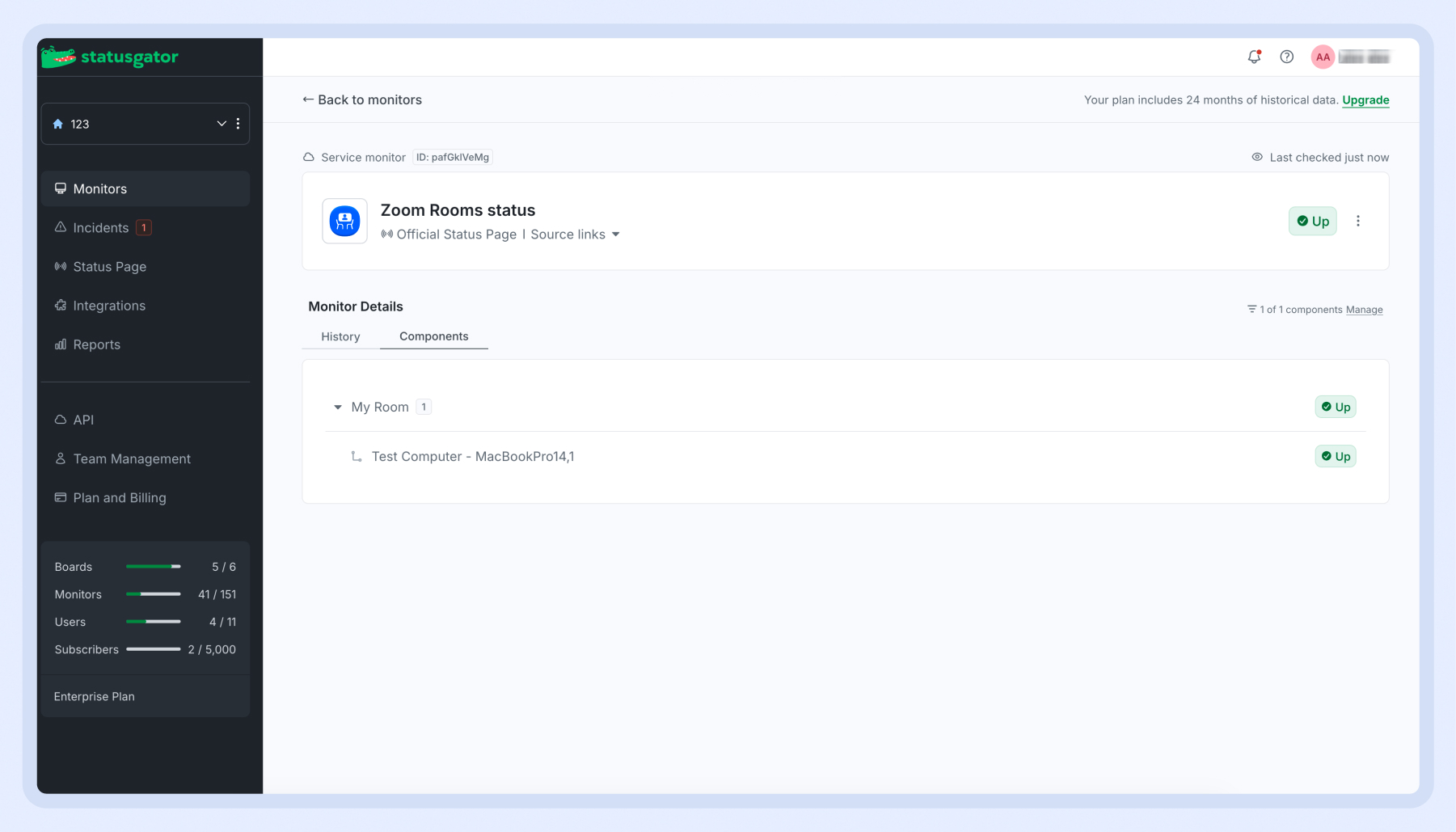This screenshot has width=1456, height=832.
Task: Open the board options kebab menu
Action: tap(238, 124)
